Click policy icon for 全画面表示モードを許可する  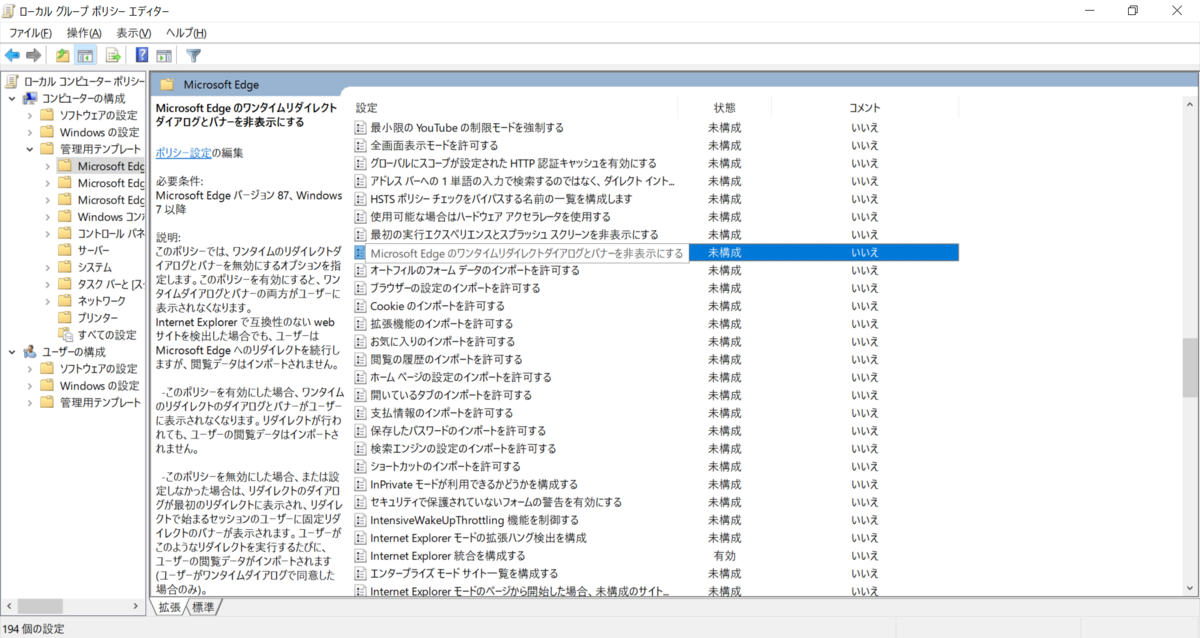coord(362,145)
